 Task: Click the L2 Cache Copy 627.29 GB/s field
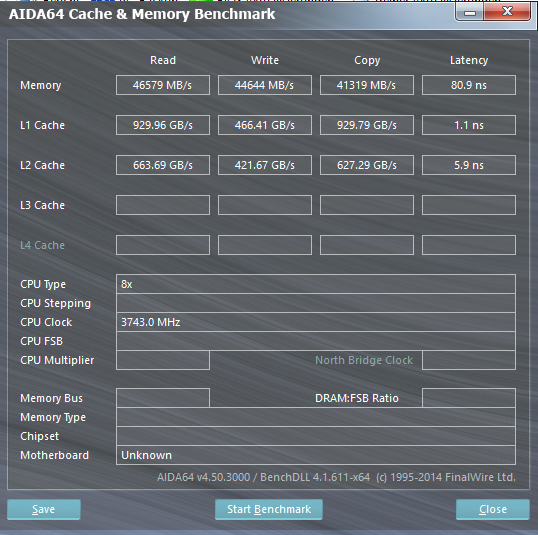coord(367,165)
